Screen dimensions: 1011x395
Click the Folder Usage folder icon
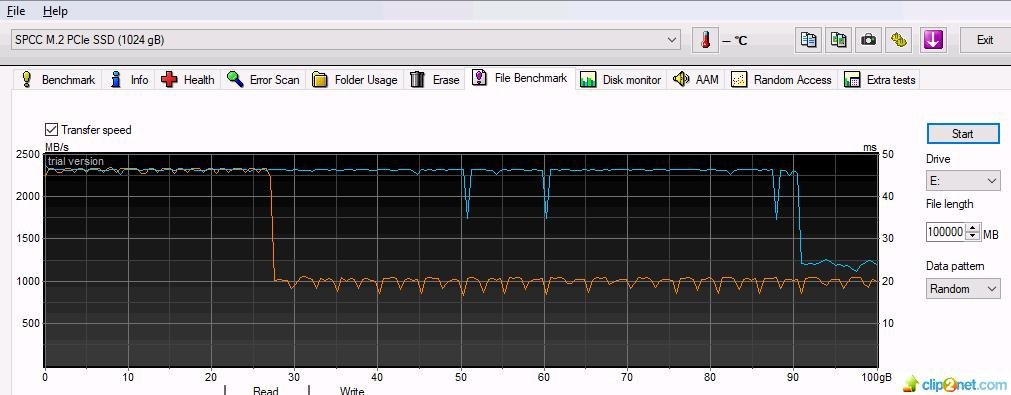pyautogui.click(x=320, y=80)
